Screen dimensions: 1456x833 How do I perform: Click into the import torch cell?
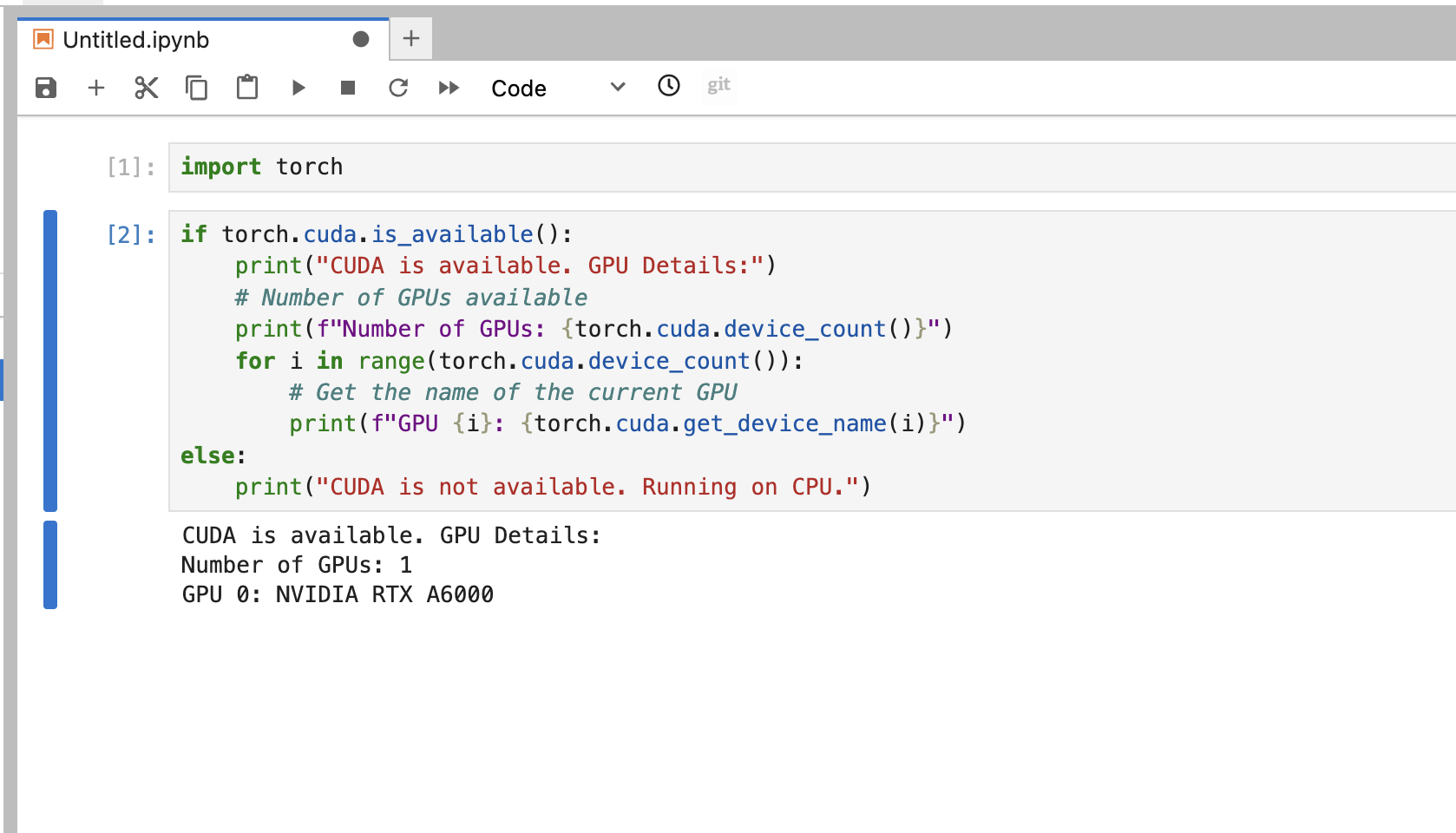[x=812, y=167]
